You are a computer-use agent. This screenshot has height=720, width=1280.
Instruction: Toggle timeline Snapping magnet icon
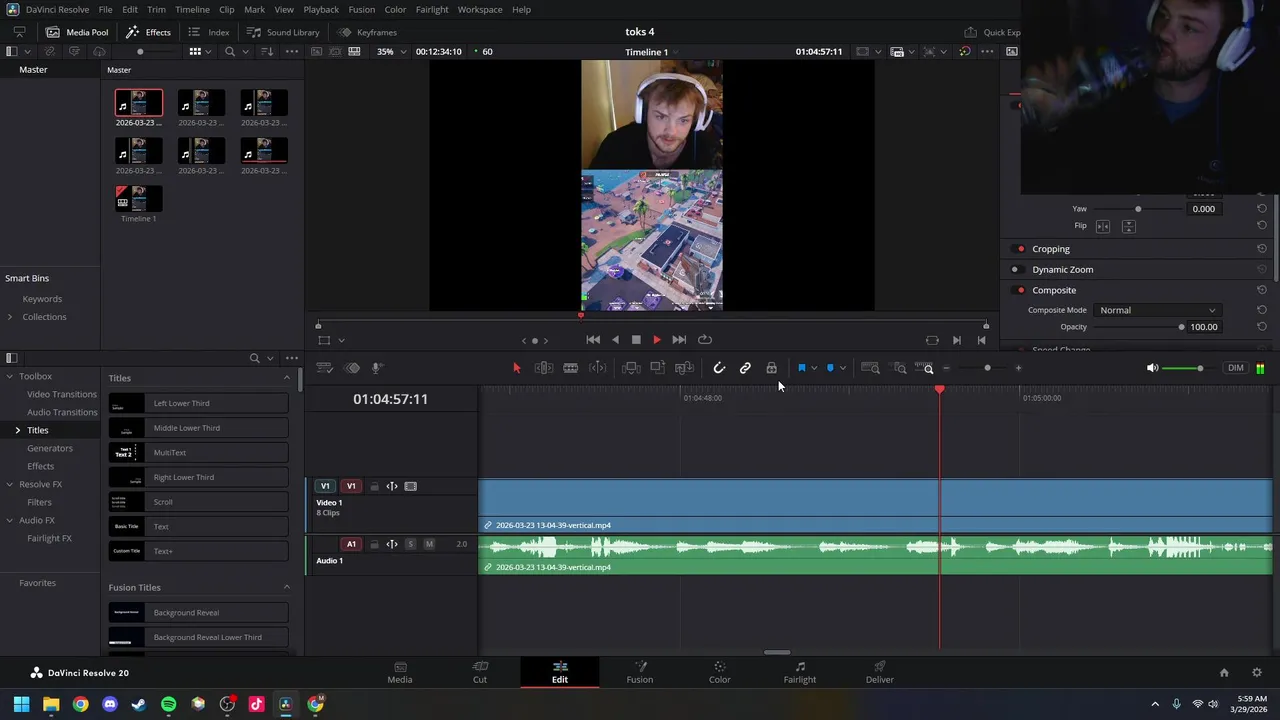pyautogui.click(x=719, y=368)
